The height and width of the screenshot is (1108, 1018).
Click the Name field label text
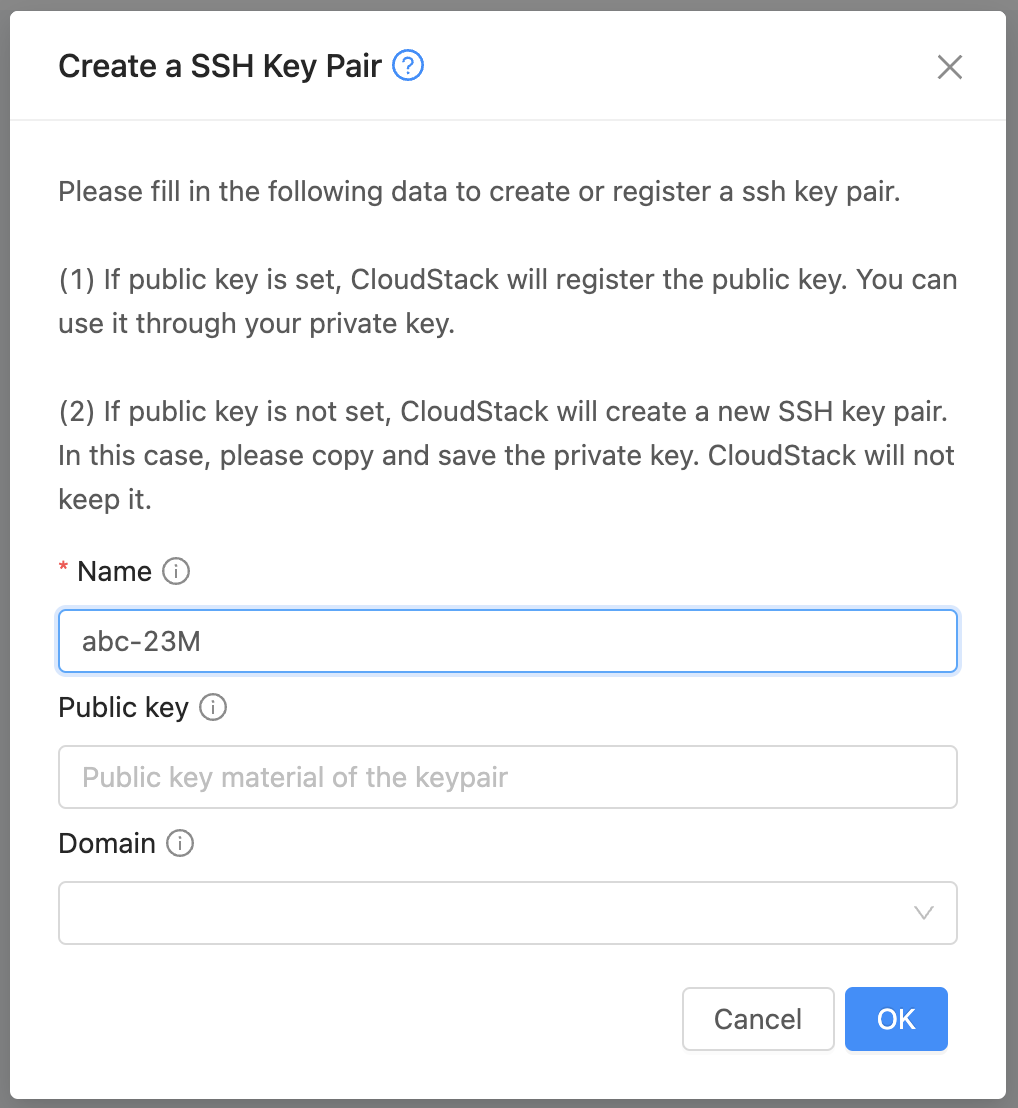point(114,572)
